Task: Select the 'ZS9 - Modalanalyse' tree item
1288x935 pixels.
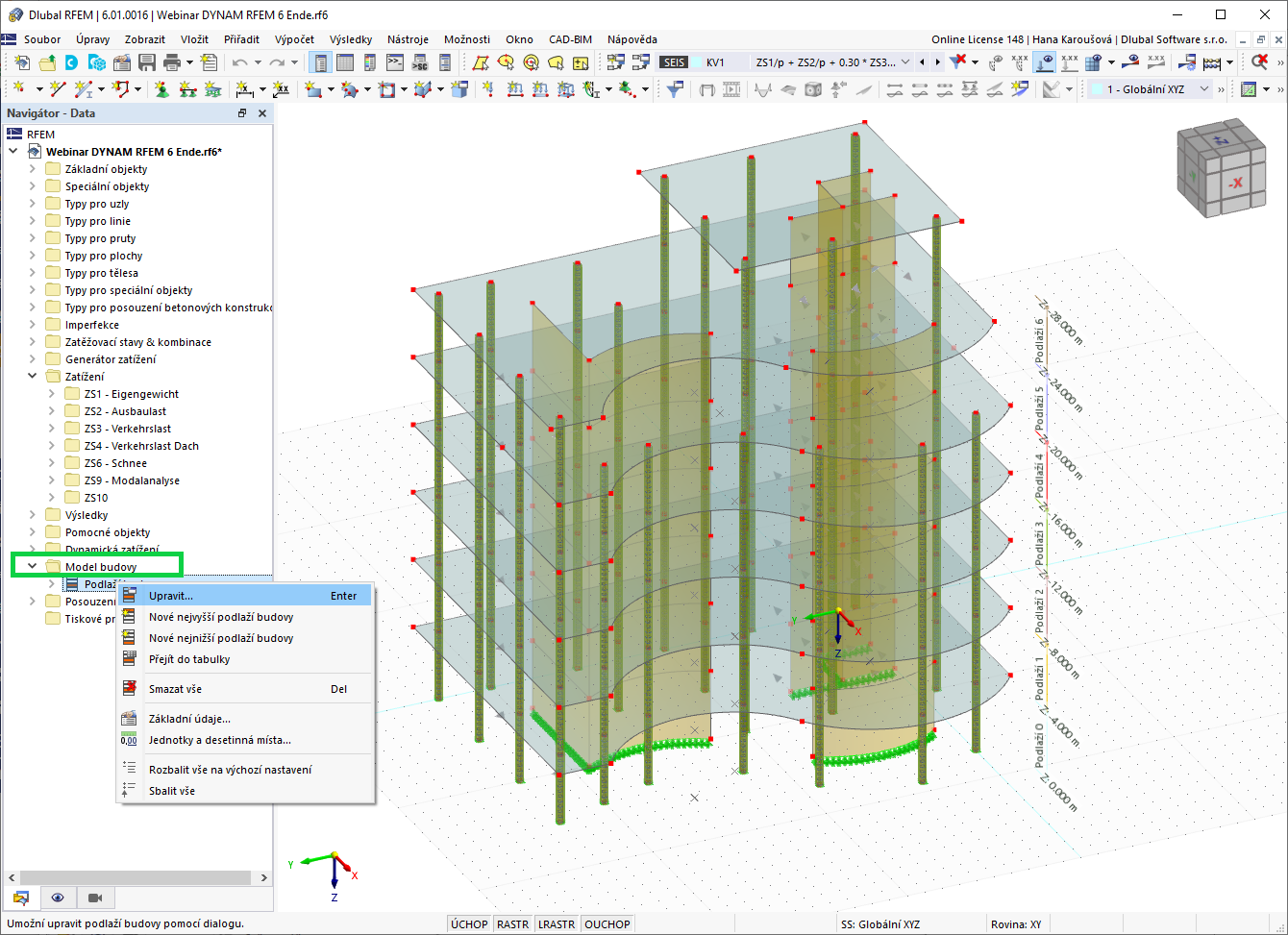Action: [x=132, y=480]
